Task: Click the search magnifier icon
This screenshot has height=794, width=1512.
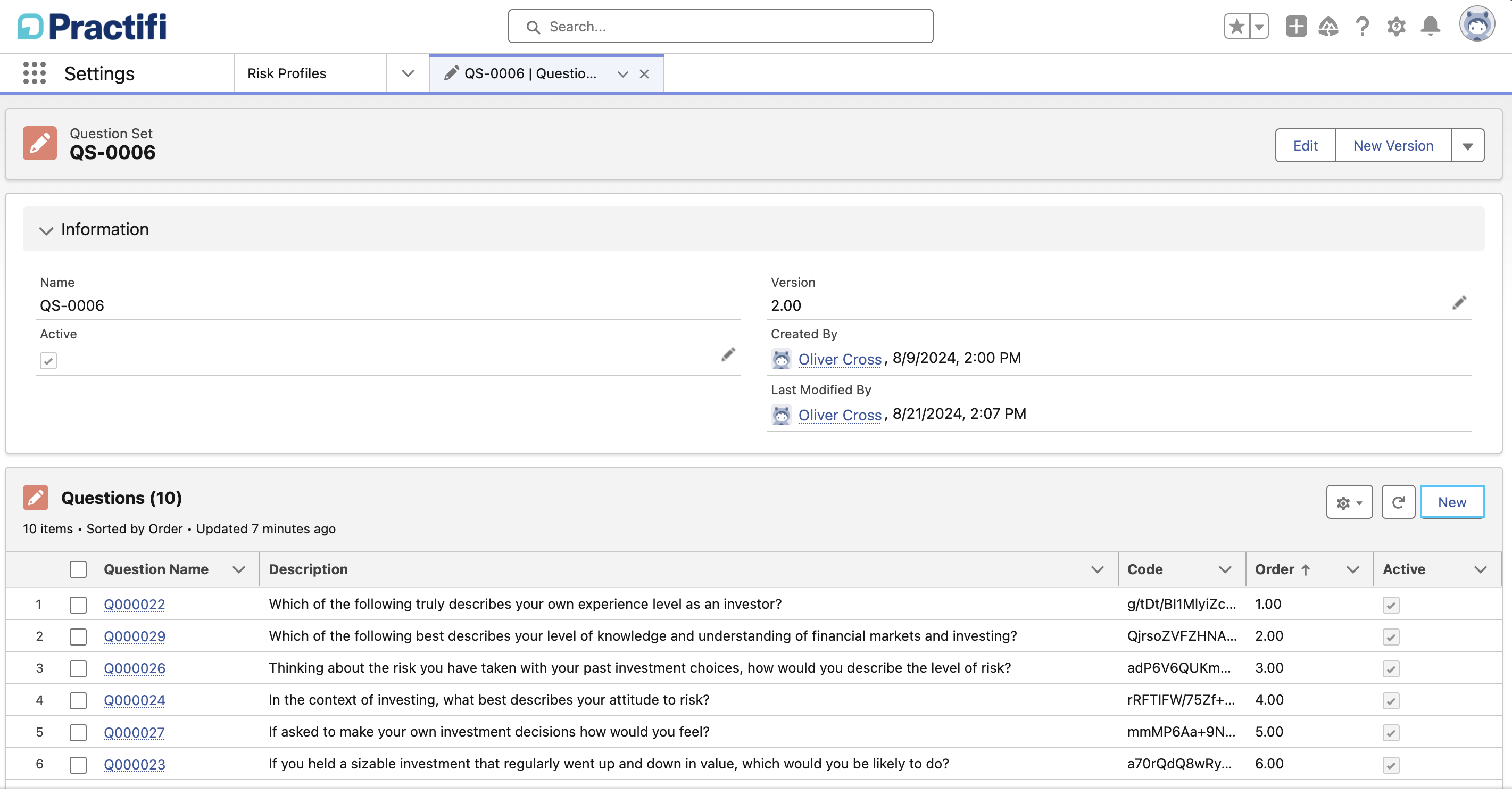Action: coord(533,27)
